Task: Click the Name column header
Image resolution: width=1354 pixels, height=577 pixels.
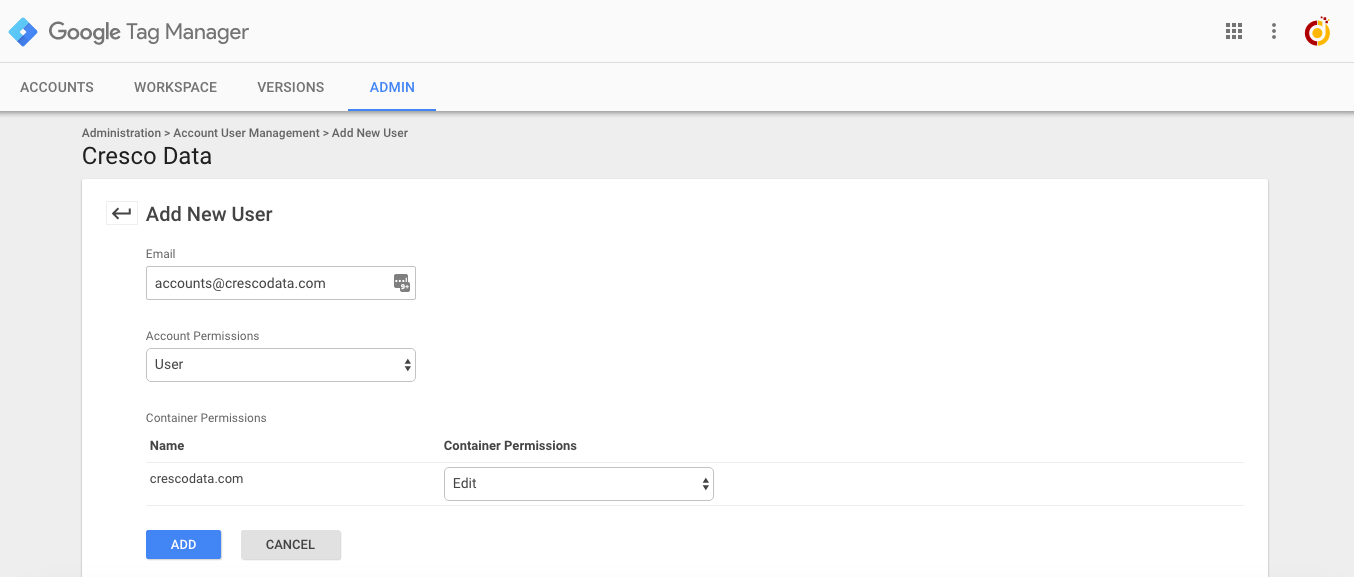Action: [x=167, y=446]
